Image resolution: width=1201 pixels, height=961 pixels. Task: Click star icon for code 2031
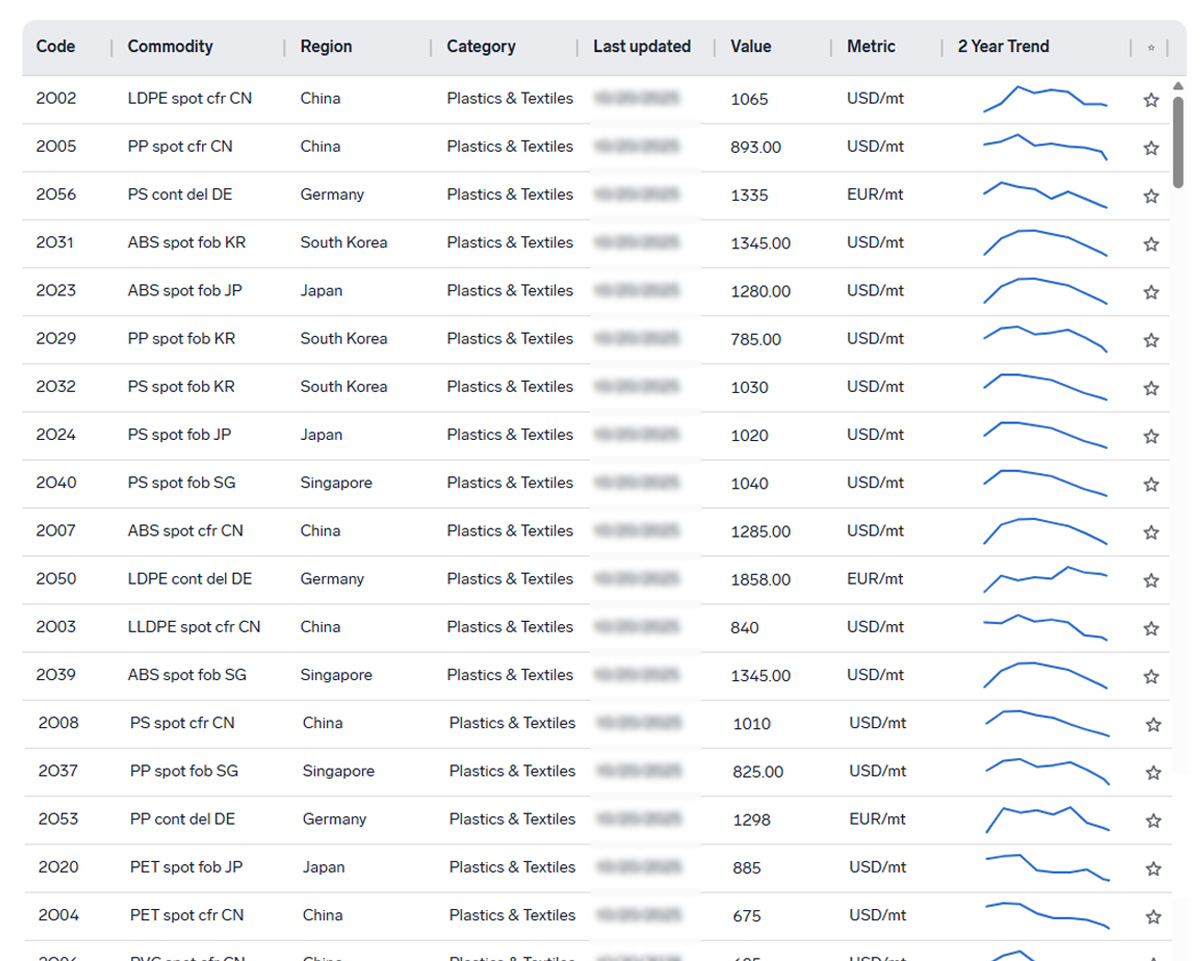pyautogui.click(x=1151, y=244)
